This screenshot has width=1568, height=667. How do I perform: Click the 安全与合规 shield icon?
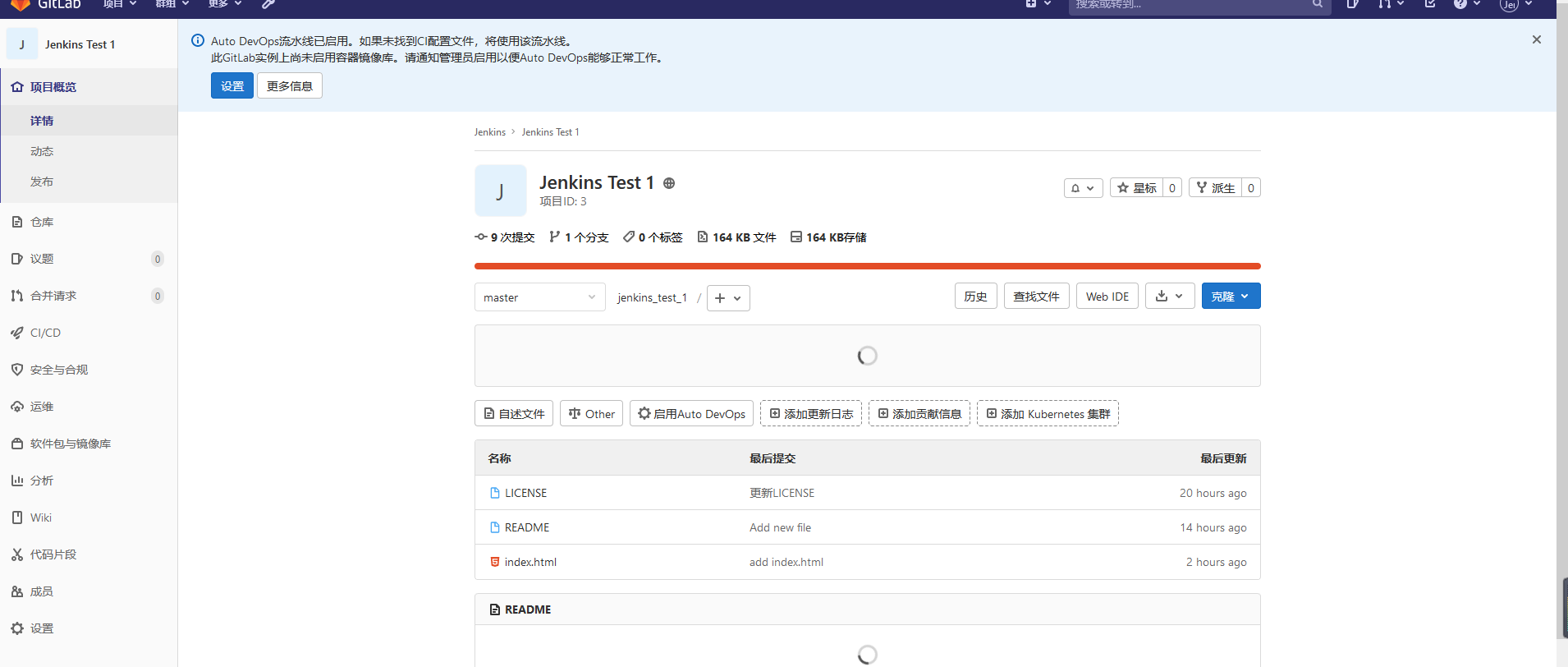(x=17, y=370)
